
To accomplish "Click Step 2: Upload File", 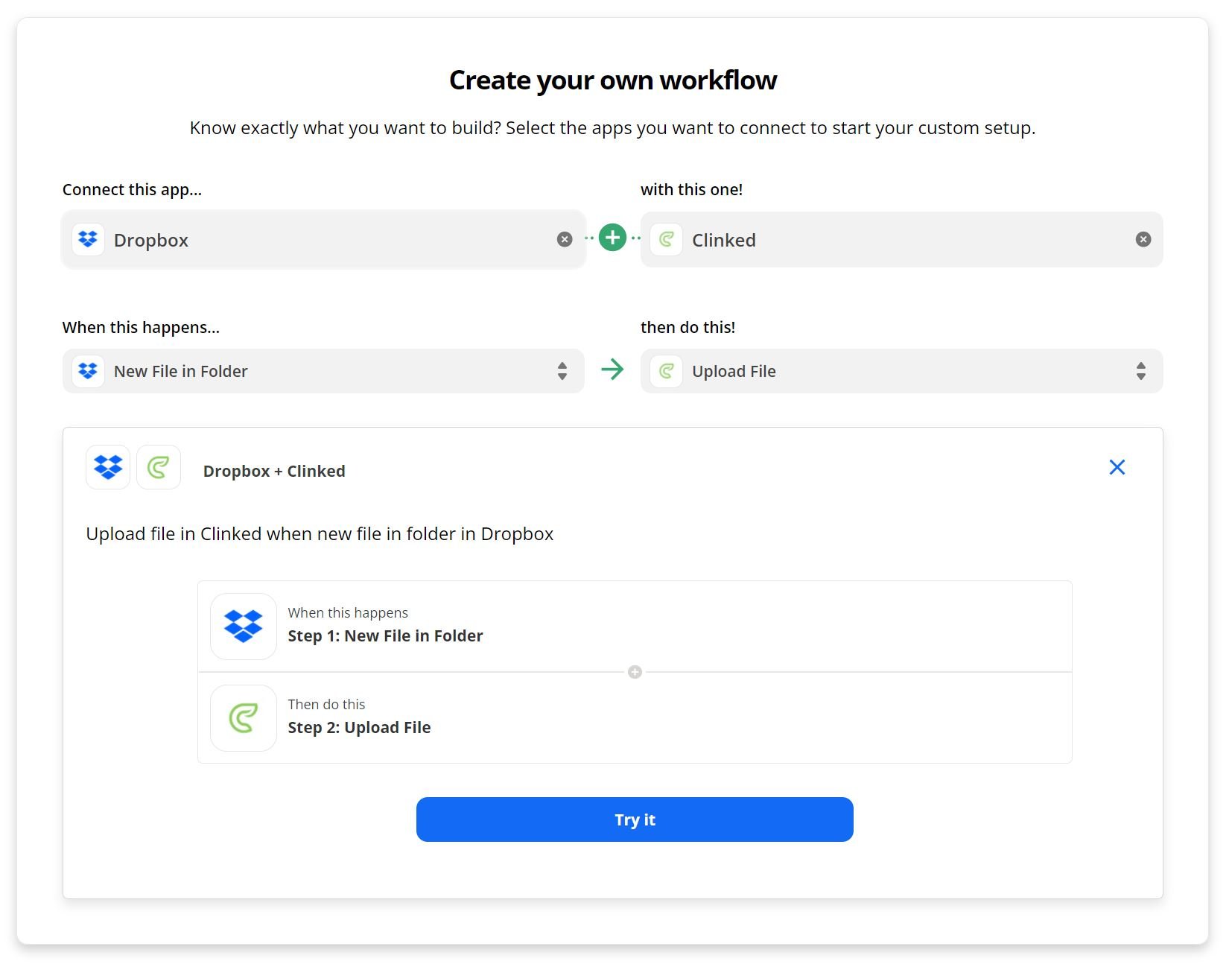I will (359, 728).
